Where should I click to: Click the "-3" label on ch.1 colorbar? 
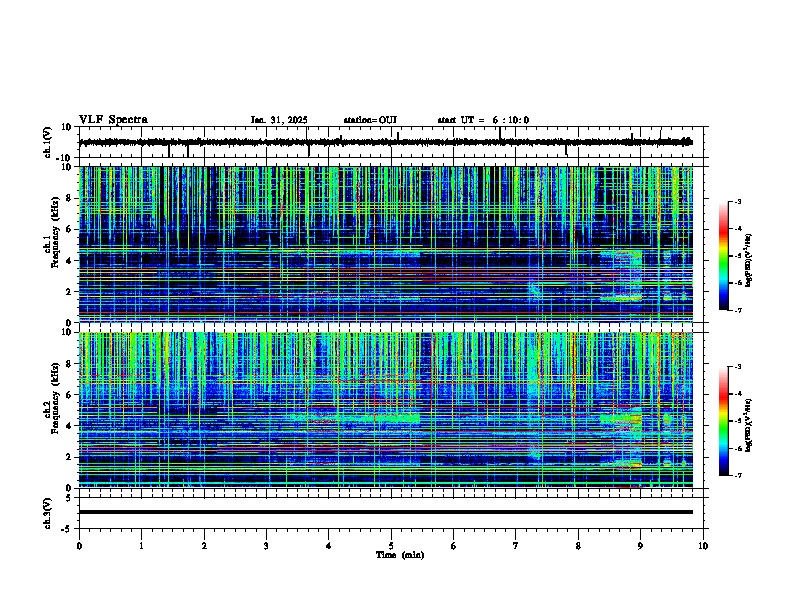click(738, 201)
